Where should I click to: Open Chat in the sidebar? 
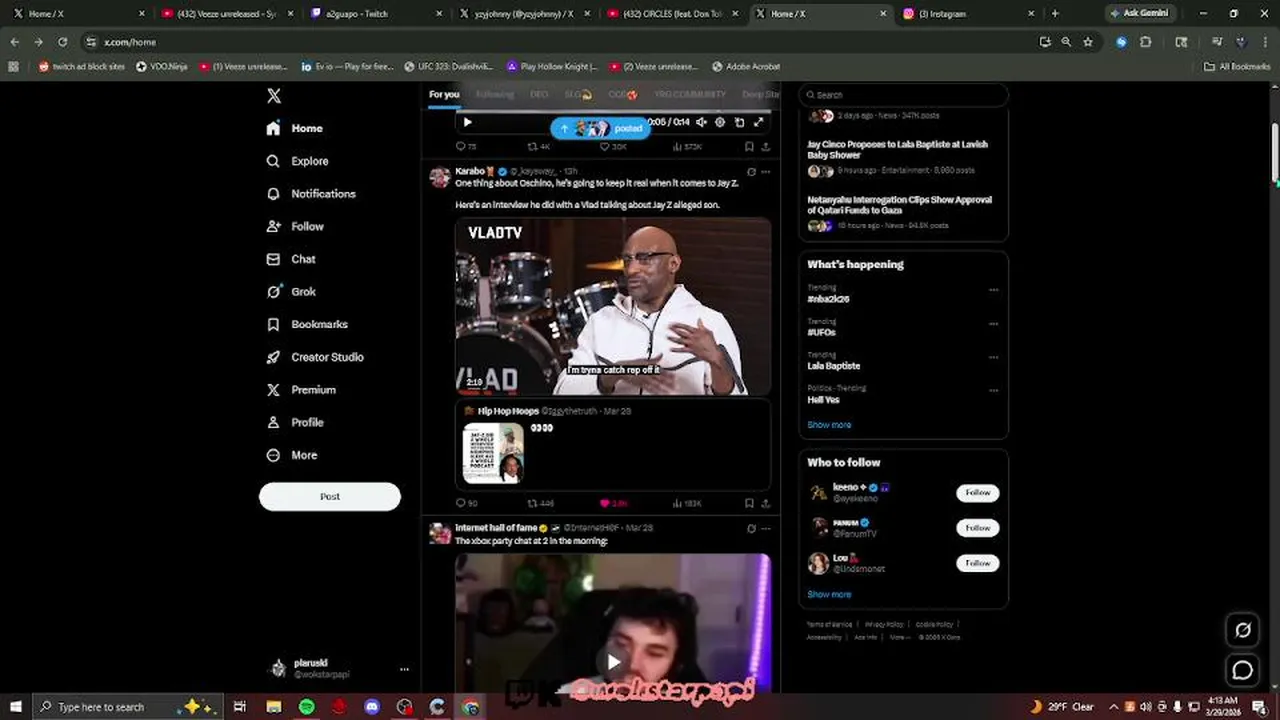291,259
